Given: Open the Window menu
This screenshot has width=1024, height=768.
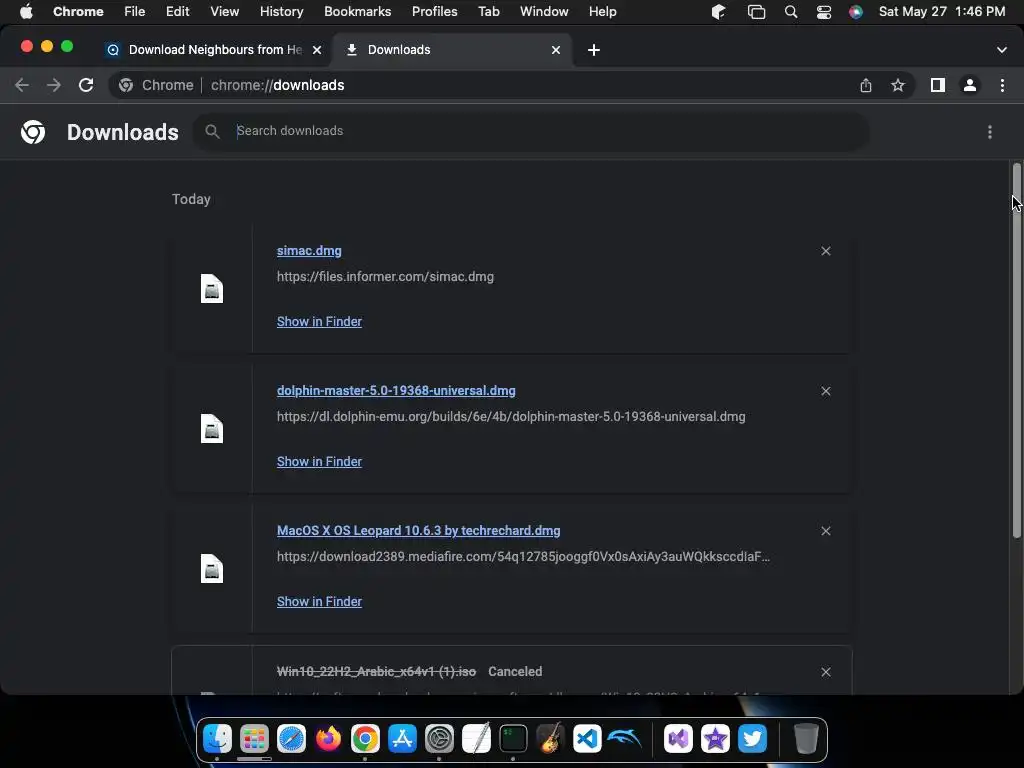Looking at the screenshot, I should tap(544, 12).
